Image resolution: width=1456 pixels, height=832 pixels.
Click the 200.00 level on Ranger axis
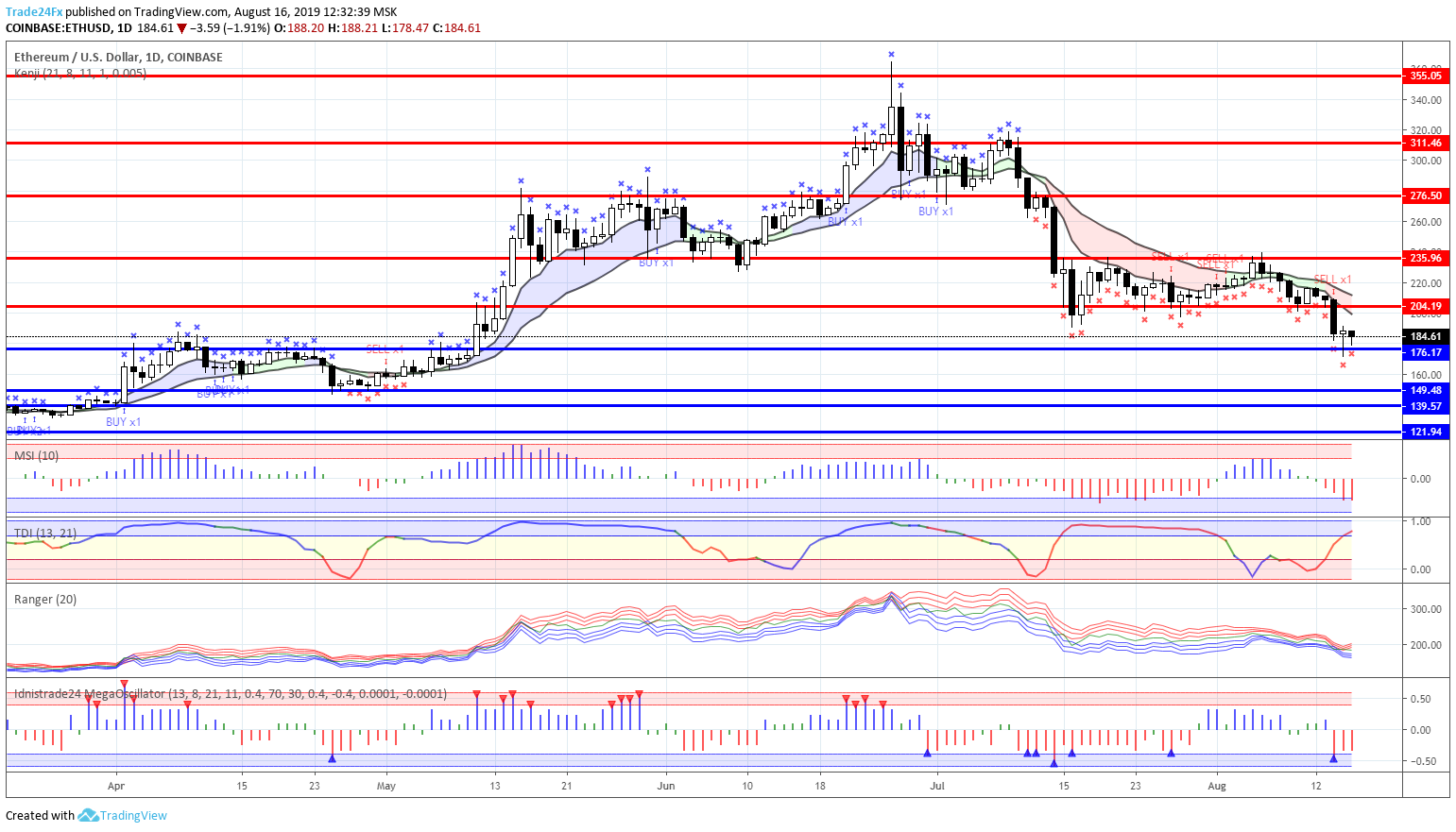(x=1426, y=645)
